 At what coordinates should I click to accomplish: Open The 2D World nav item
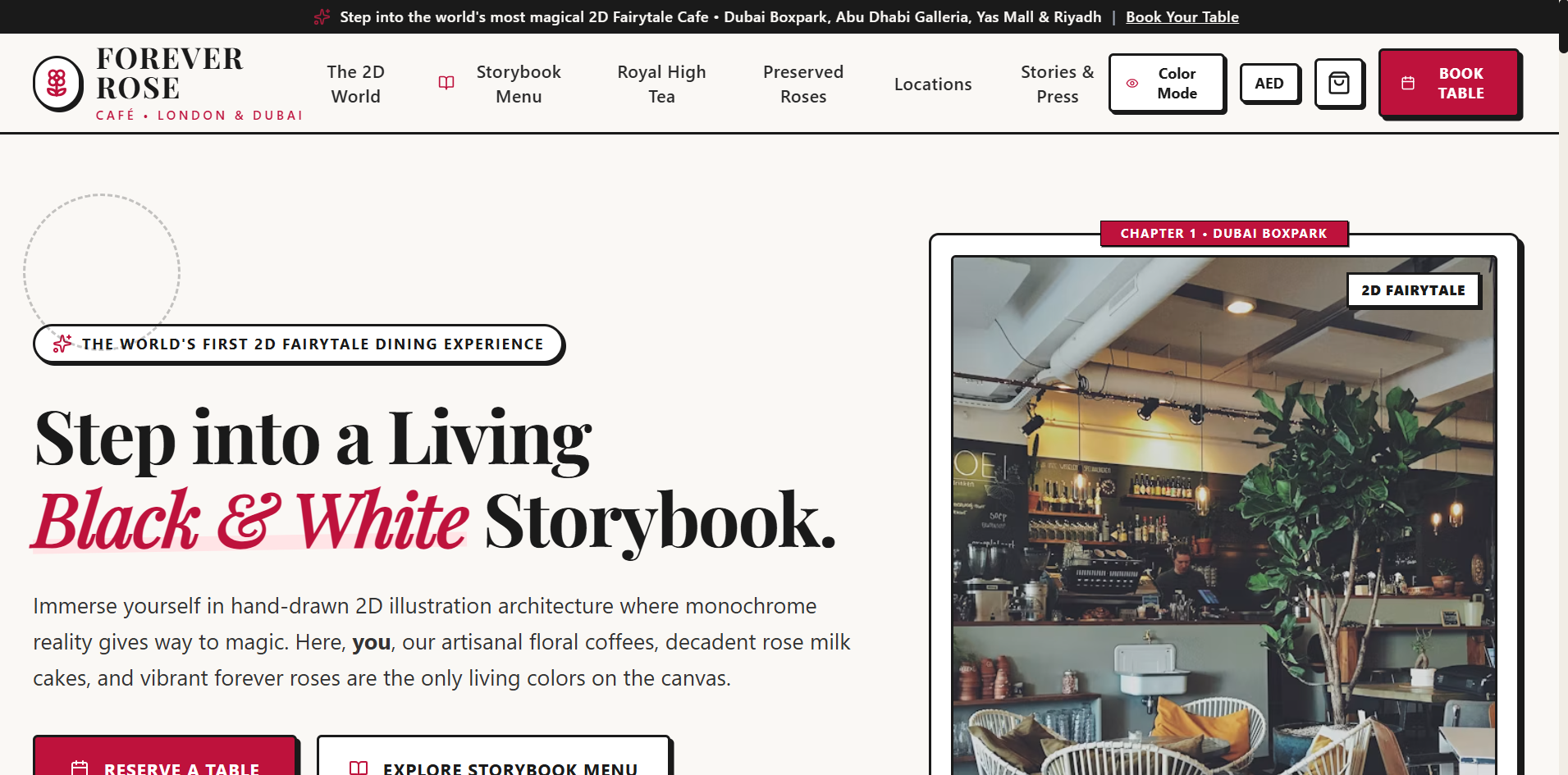click(355, 84)
